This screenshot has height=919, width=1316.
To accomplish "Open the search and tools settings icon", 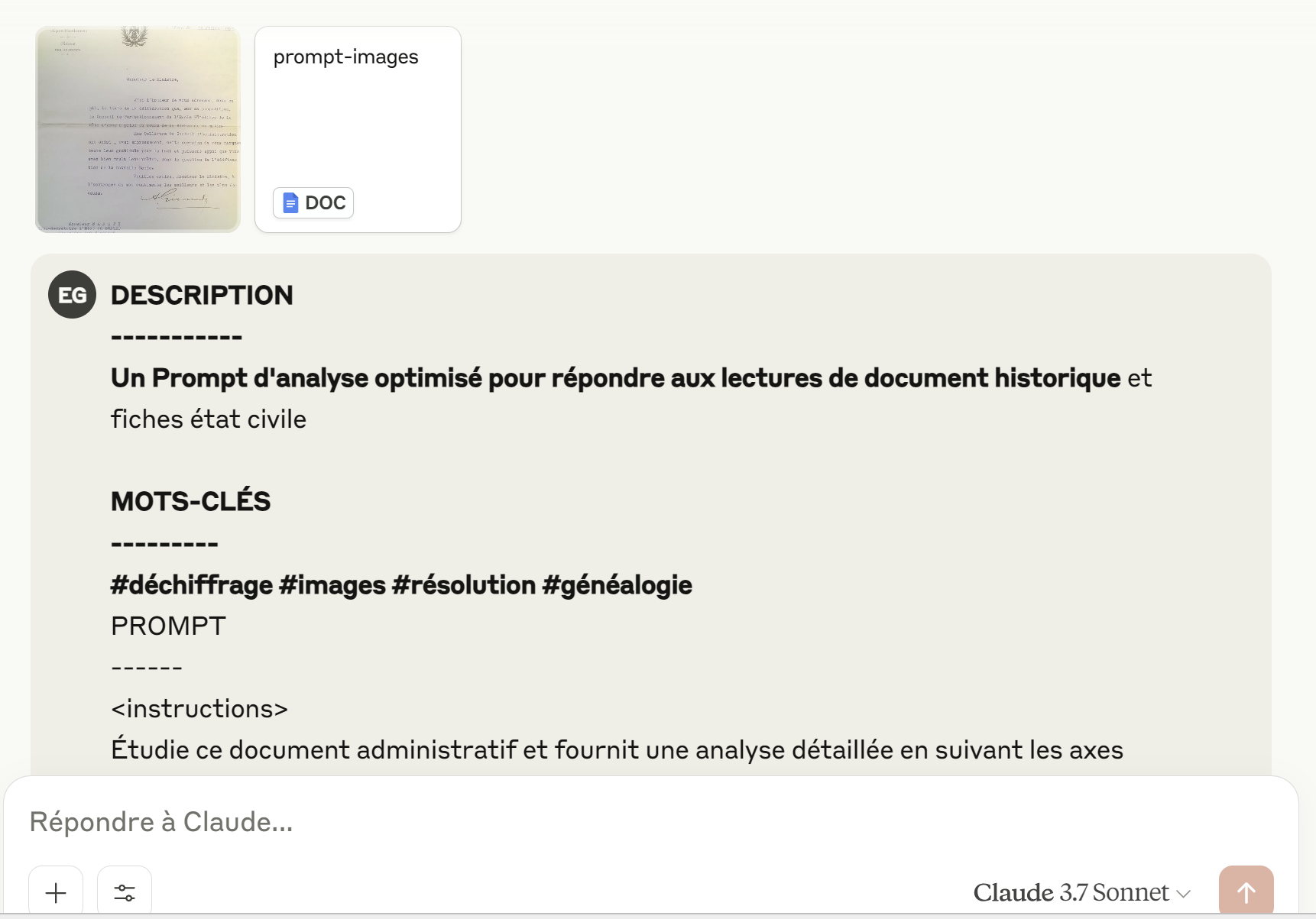I will pyautogui.click(x=125, y=892).
